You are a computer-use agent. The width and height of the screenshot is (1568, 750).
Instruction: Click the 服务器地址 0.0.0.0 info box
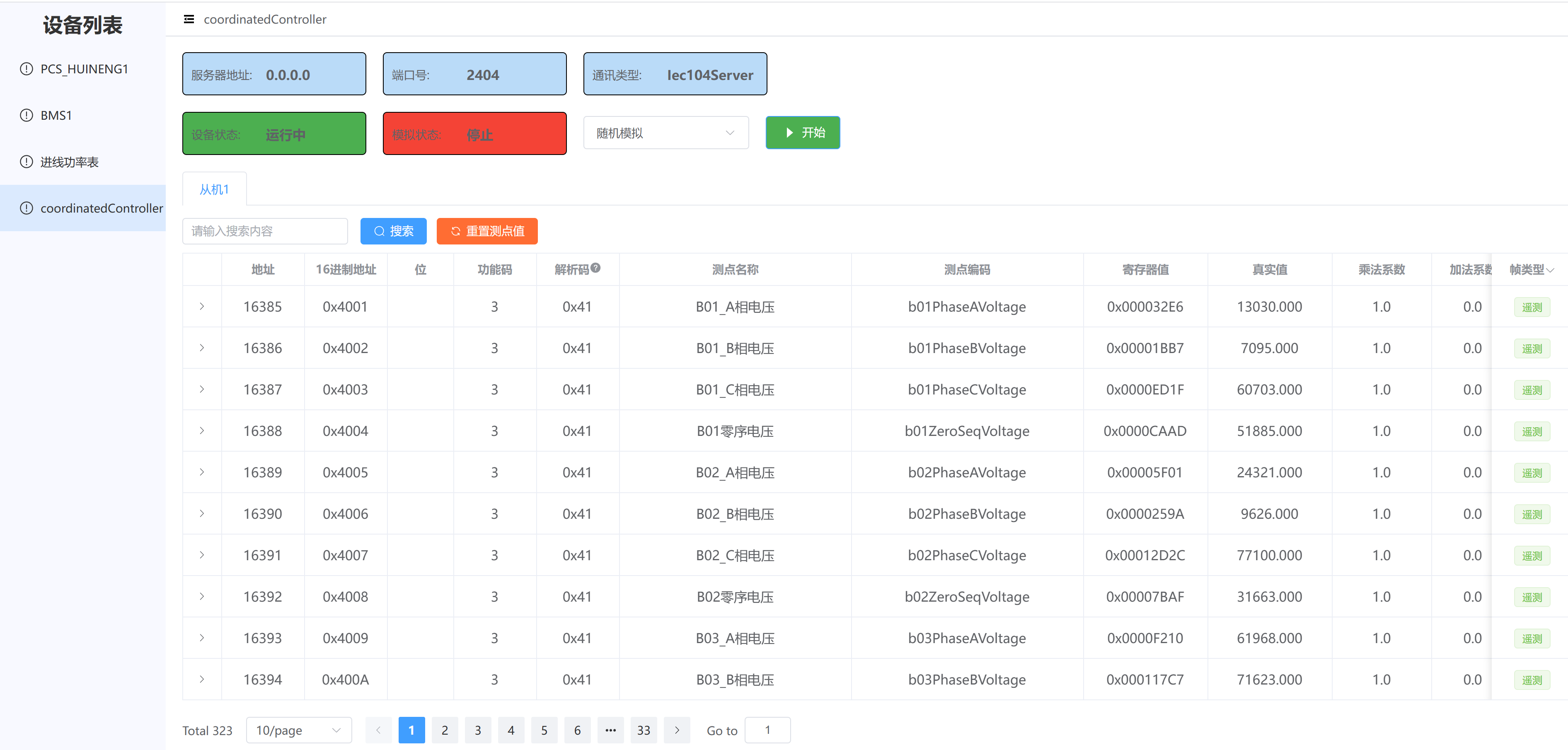pos(274,74)
